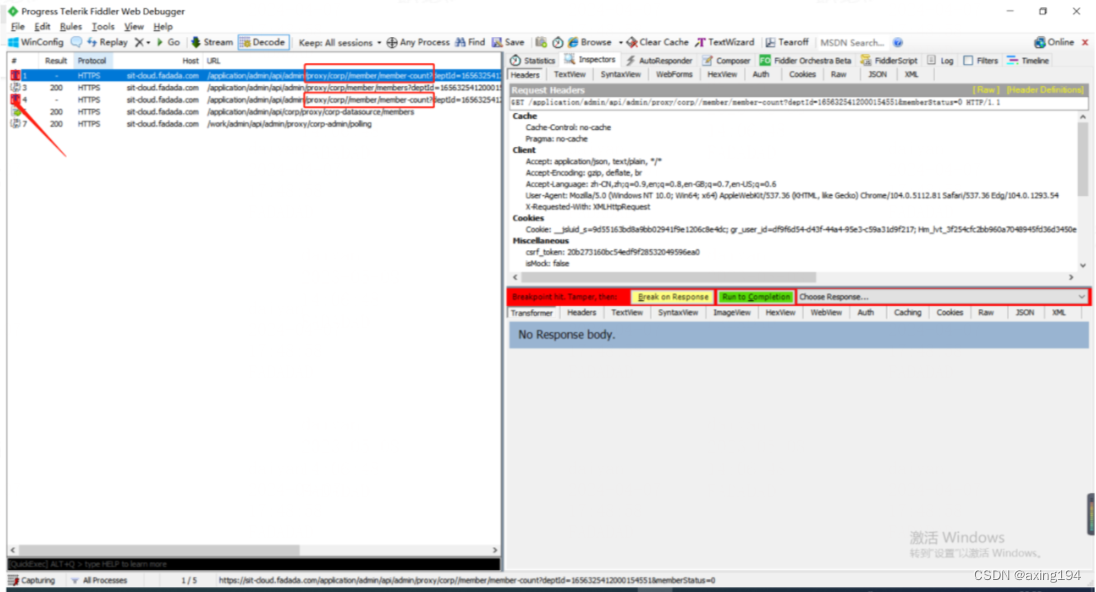Toggle Capturing in status bar
Image resolution: width=1096 pixels, height=592 pixels.
[32, 581]
